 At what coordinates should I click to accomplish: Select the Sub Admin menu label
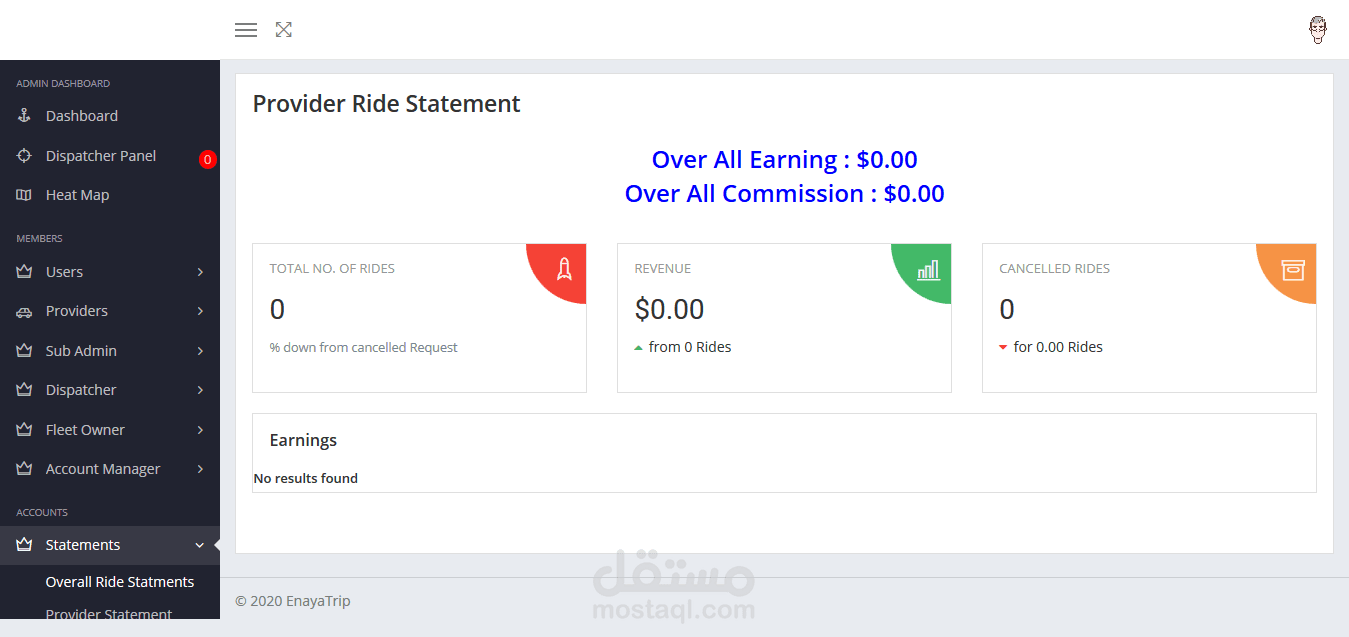[x=81, y=351]
